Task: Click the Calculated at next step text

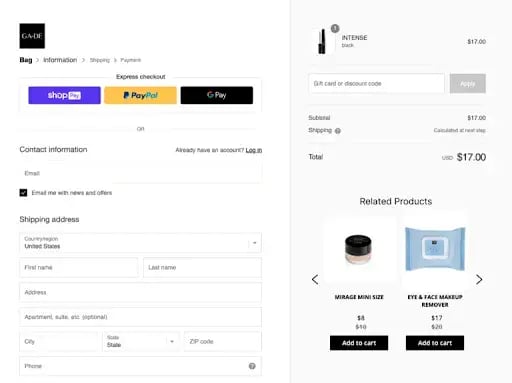Action: (459, 130)
